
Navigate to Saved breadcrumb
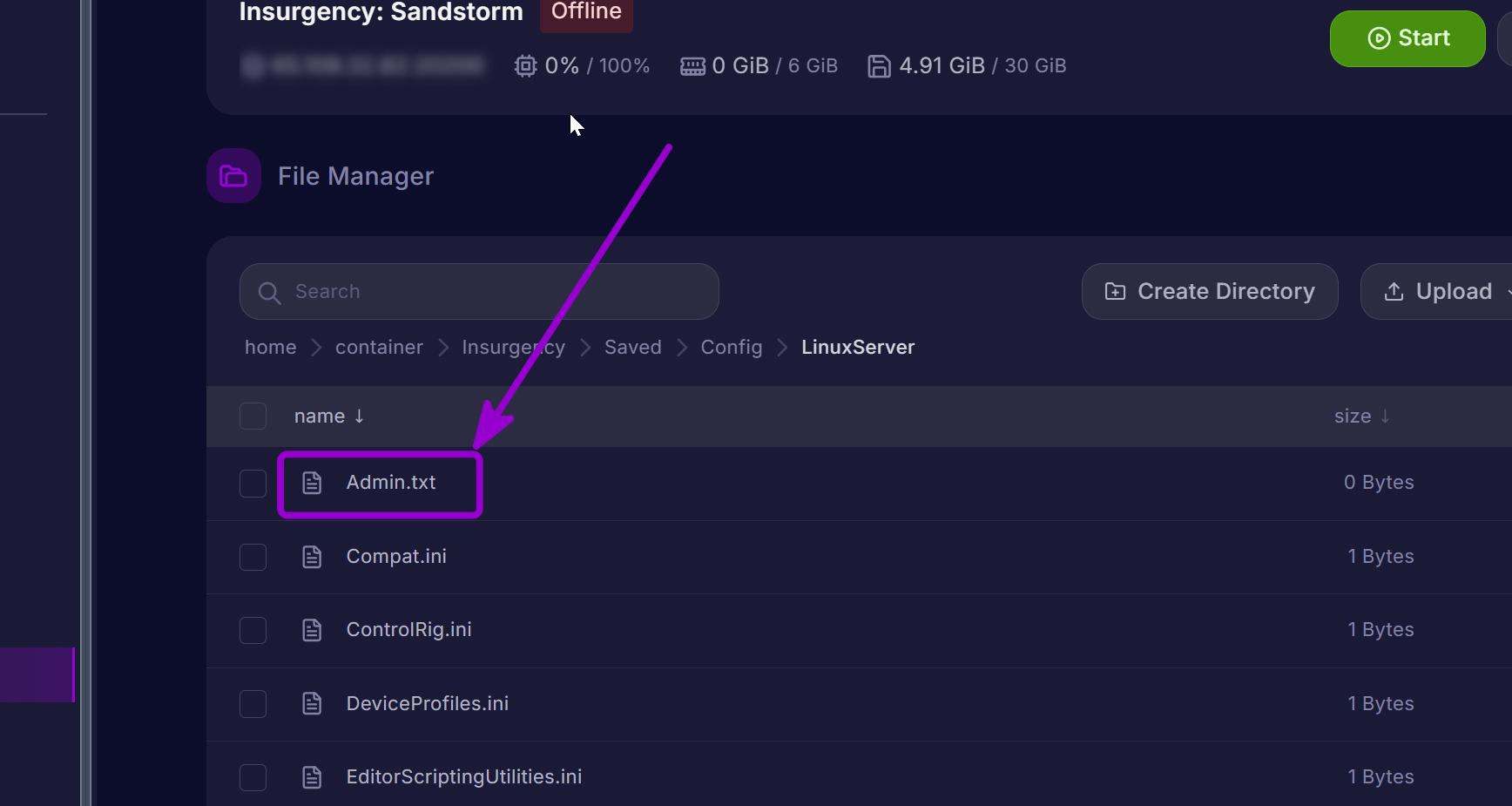point(632,347)
